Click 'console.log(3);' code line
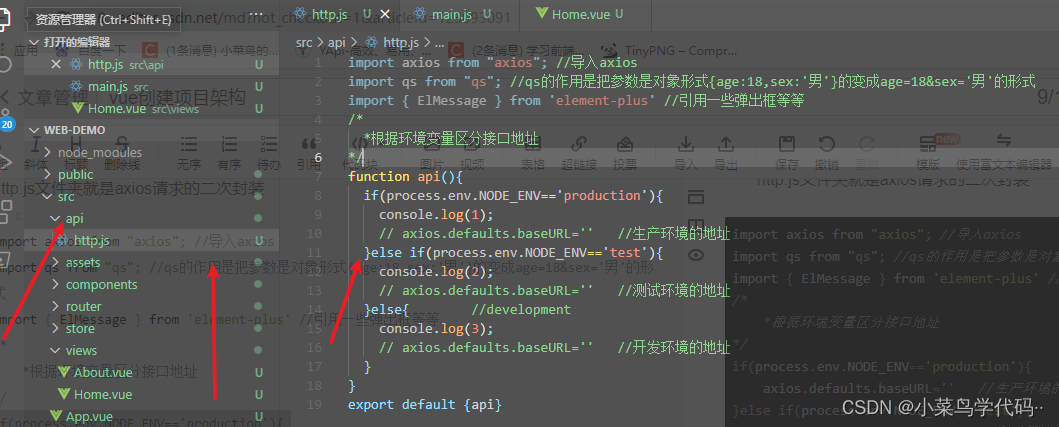Image resolution: width=1059 pixels, height=427 pixels. [436, 329]
